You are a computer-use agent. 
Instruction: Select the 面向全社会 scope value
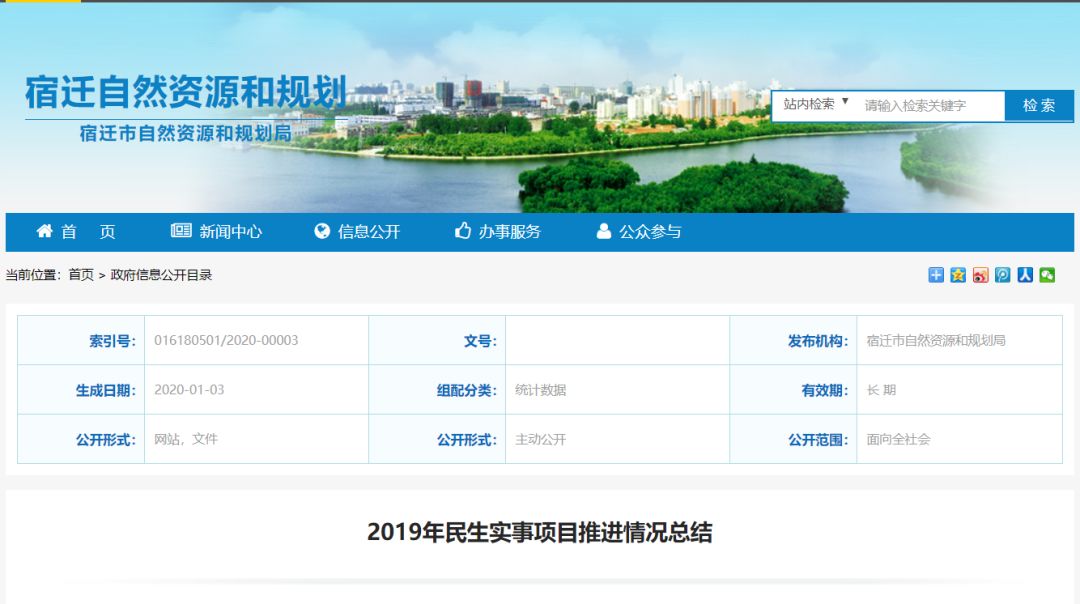point(898,439)
